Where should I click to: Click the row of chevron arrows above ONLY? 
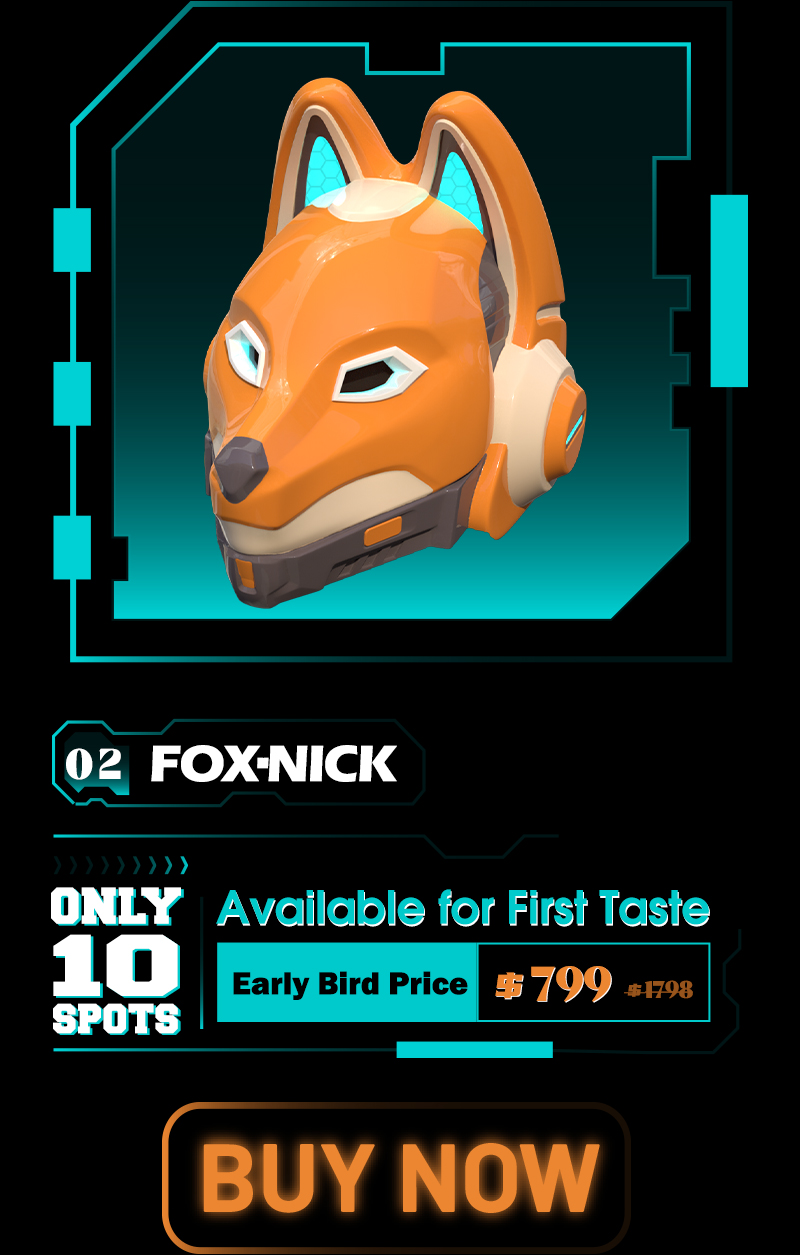(x=120, y=865)
